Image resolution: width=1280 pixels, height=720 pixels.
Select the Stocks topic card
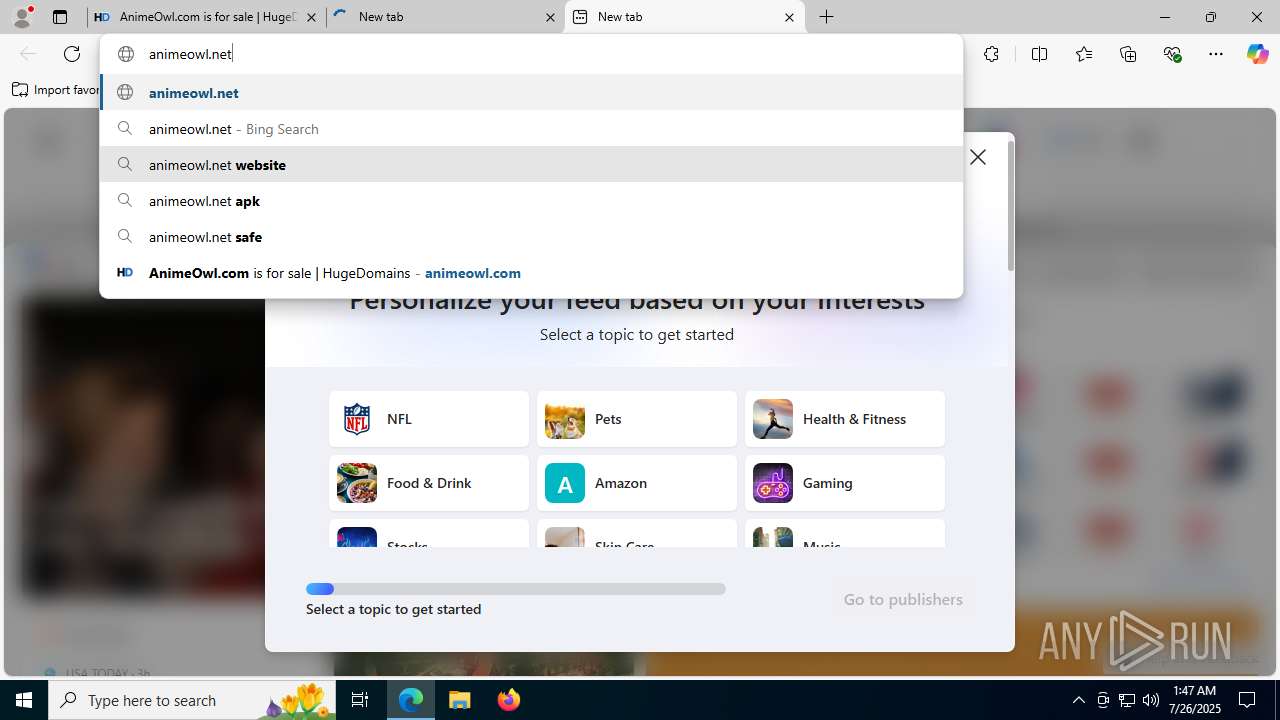pyautogui.click(x=429, y=533)
